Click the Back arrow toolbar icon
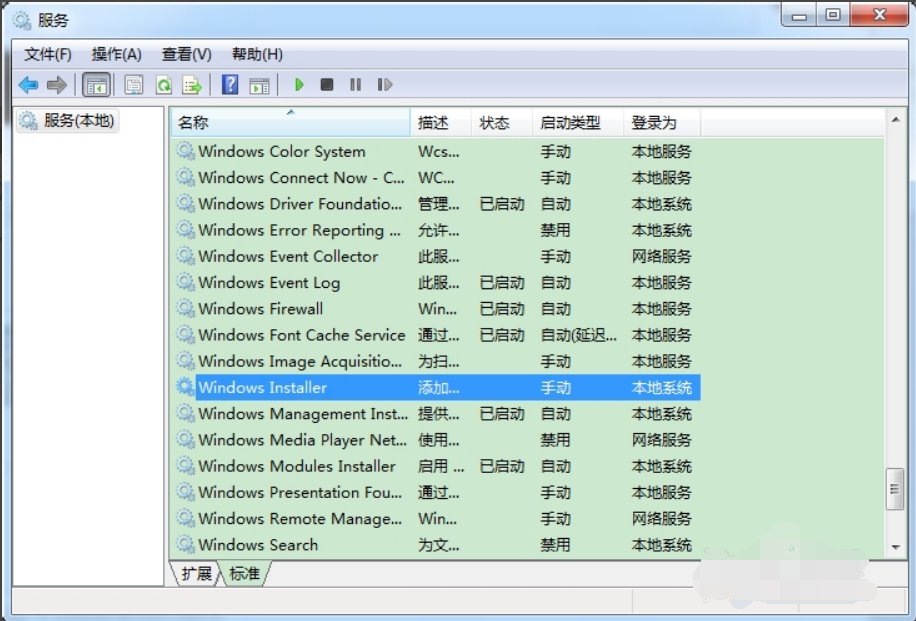 click(28, 85)
